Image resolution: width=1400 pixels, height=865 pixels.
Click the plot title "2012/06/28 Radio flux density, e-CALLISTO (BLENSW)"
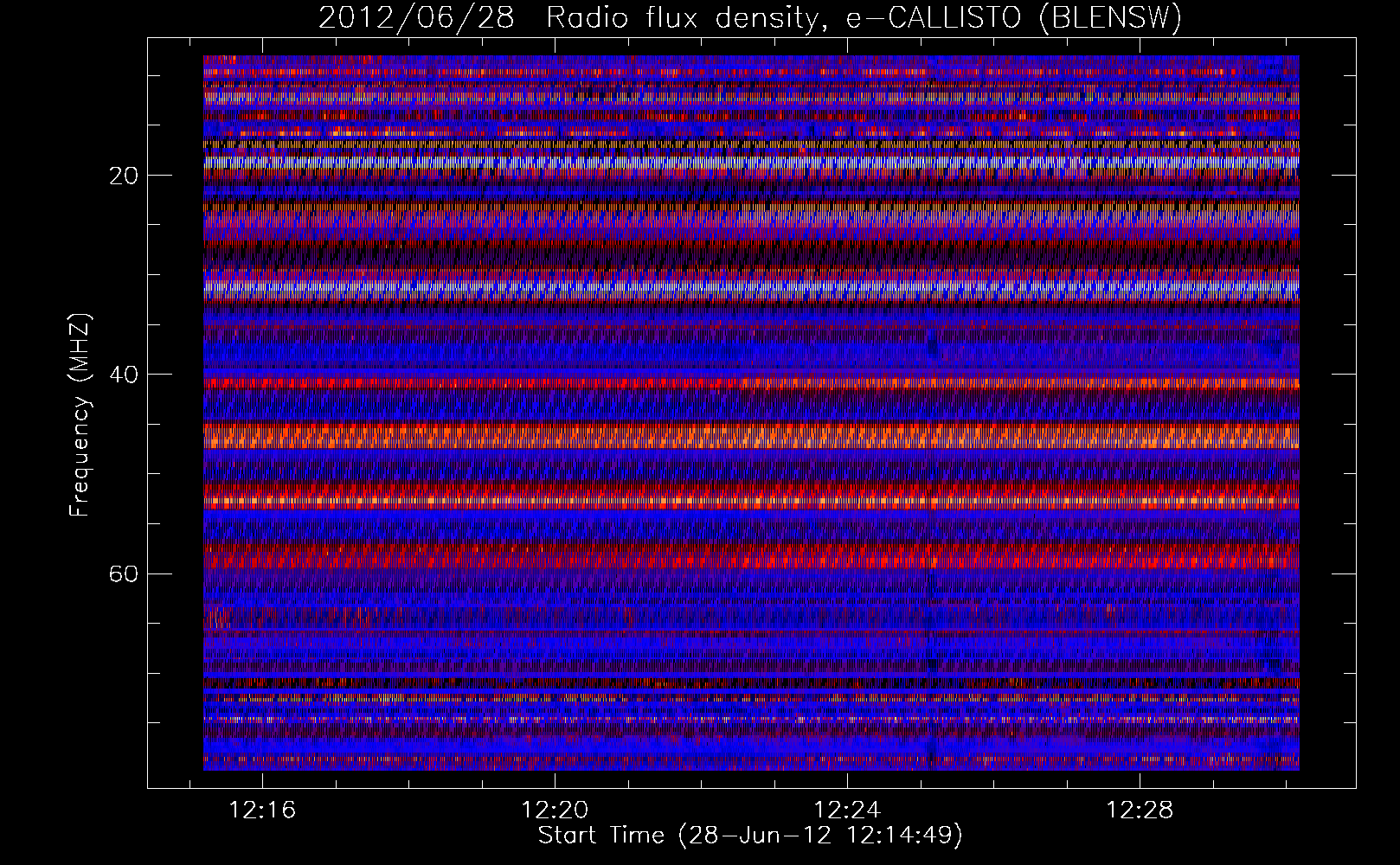pos(750,17)
